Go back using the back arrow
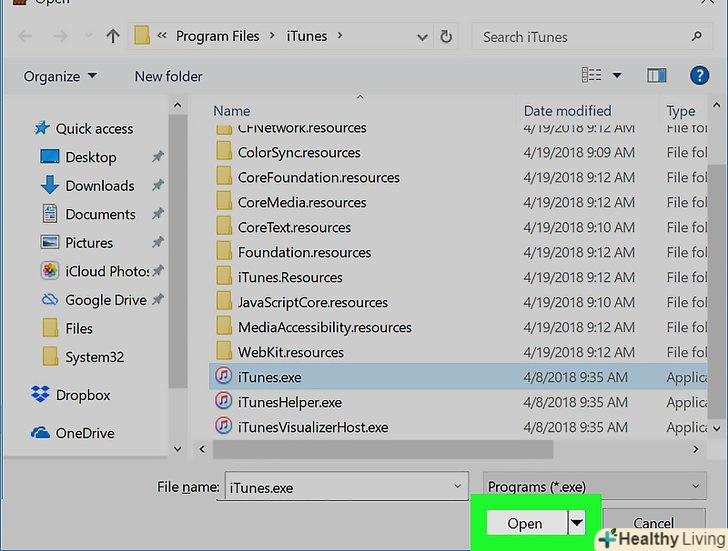728x551 pixels. click(x=26, y=36)
